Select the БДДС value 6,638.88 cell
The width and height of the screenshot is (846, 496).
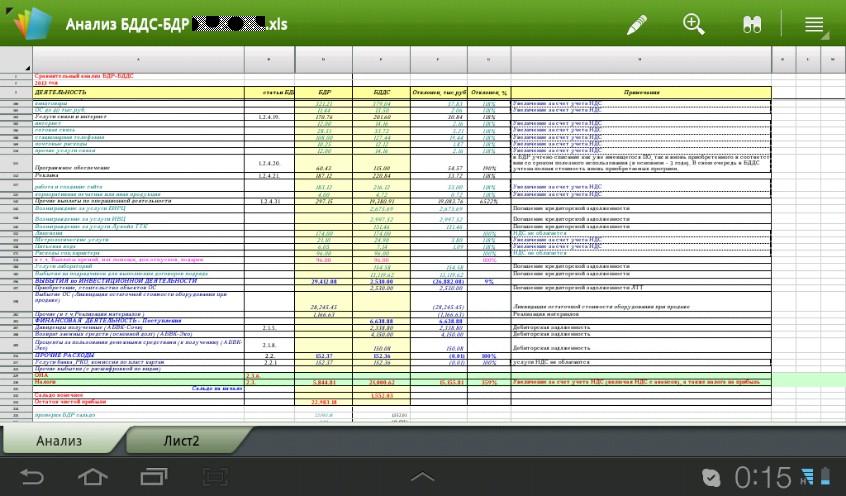pyautogui.click(x=381, y=321)
